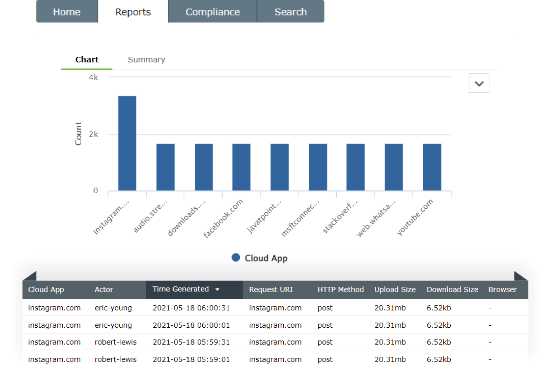551x377 pixels.
Task: Switch to the Summary tab
Action: 146,59
